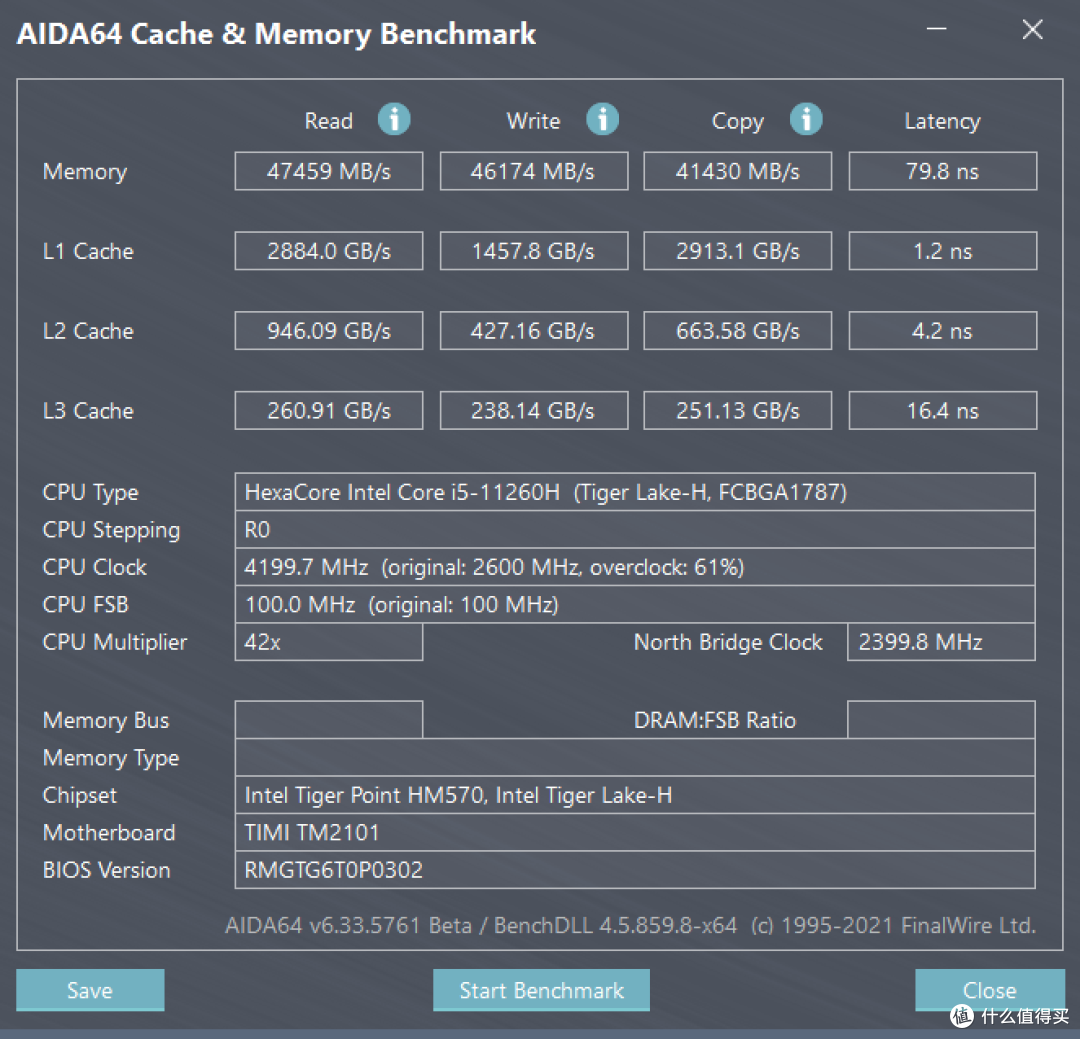Select the Memory Read 47459 MB/s result
The image size is (1080, 1039).
(329, 171)
